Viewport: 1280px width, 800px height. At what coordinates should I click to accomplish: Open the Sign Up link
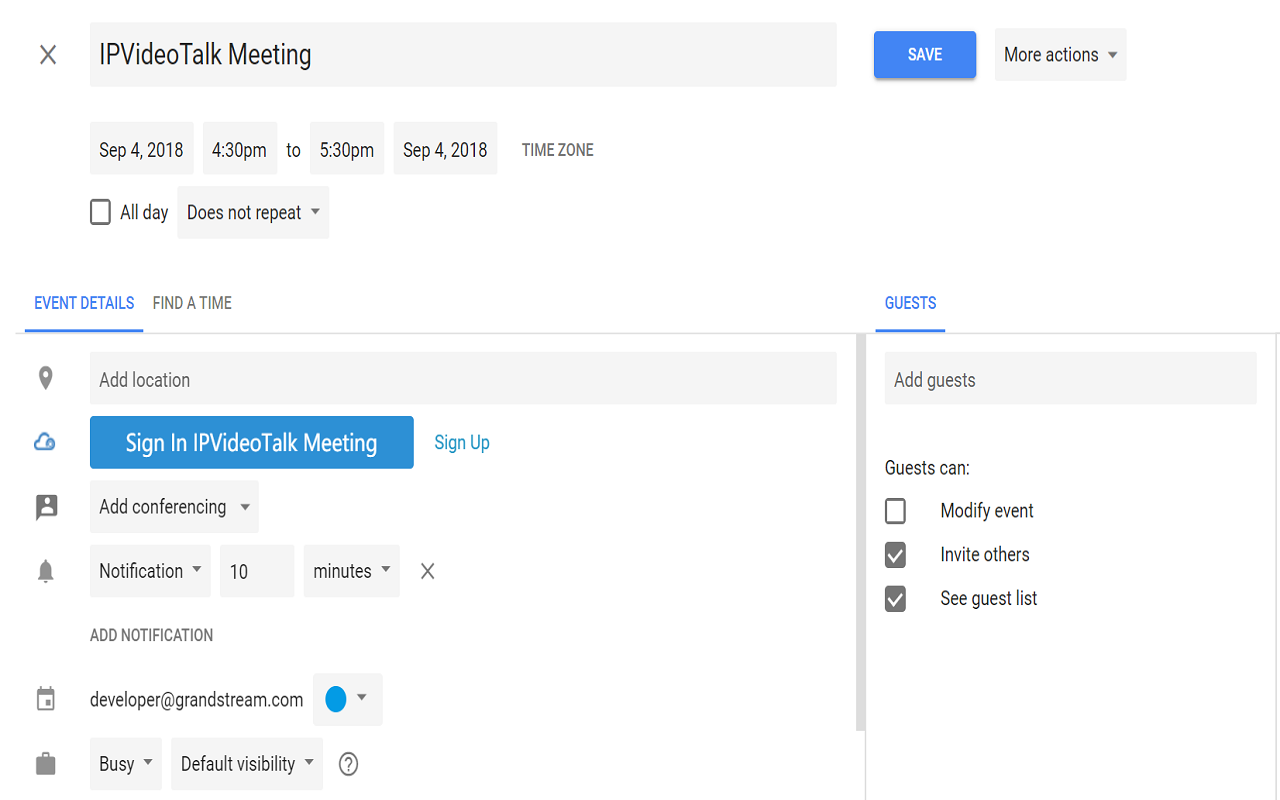(x=461, y=442)
